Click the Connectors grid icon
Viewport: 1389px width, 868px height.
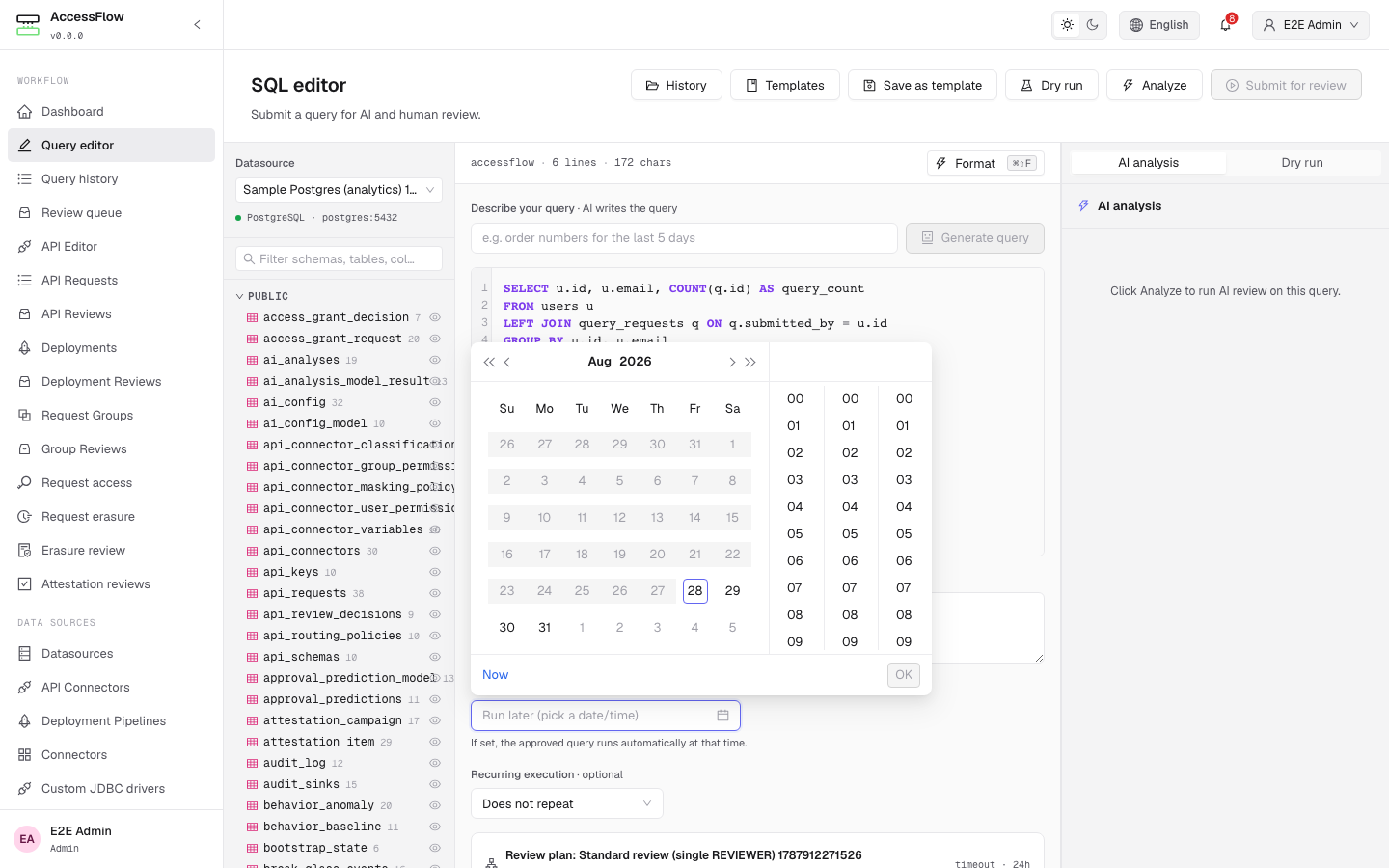tap(25, 755)
